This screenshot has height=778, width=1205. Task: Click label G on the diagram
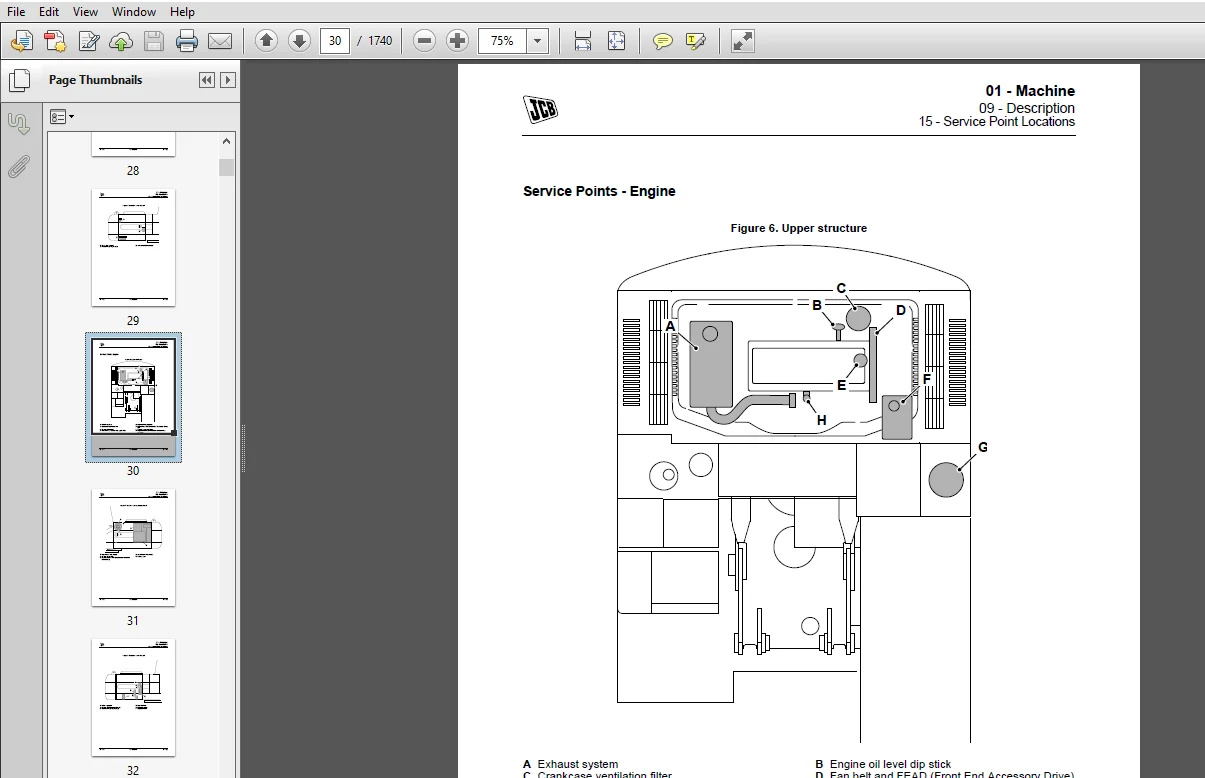pos(983,447)
